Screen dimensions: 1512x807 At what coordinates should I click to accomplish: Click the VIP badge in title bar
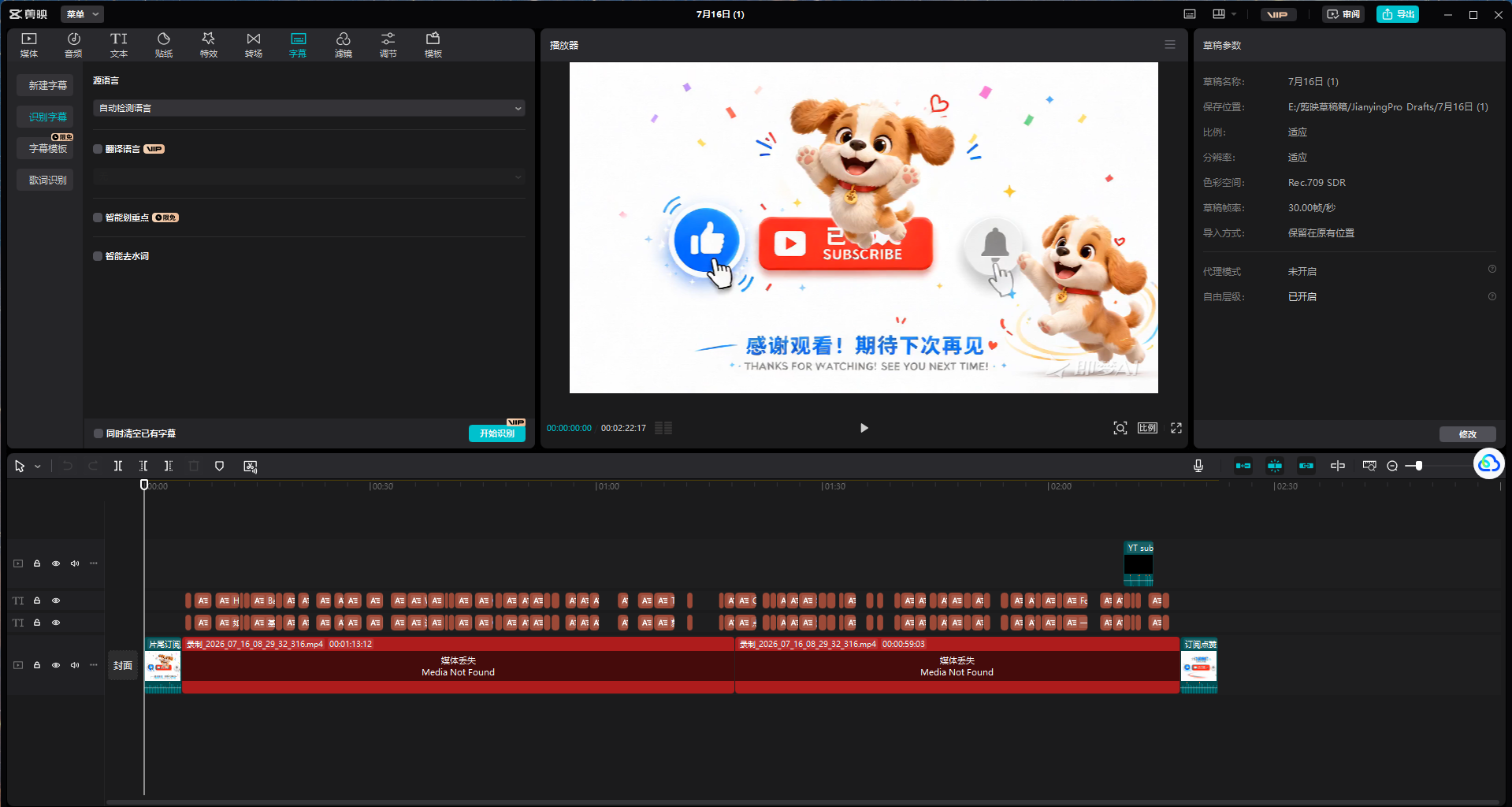(x=1278, y=14)
